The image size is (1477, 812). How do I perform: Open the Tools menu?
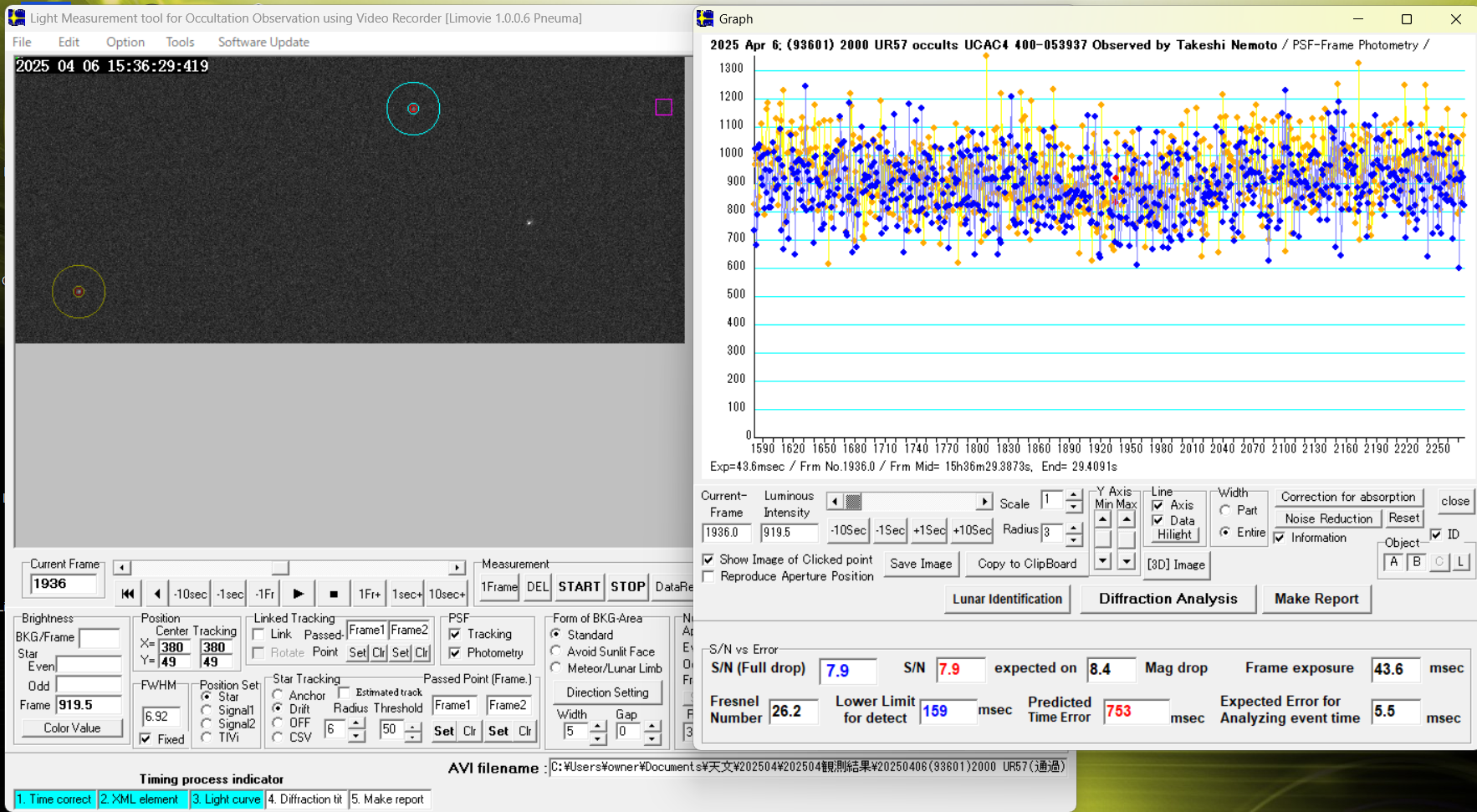[179, 42]
